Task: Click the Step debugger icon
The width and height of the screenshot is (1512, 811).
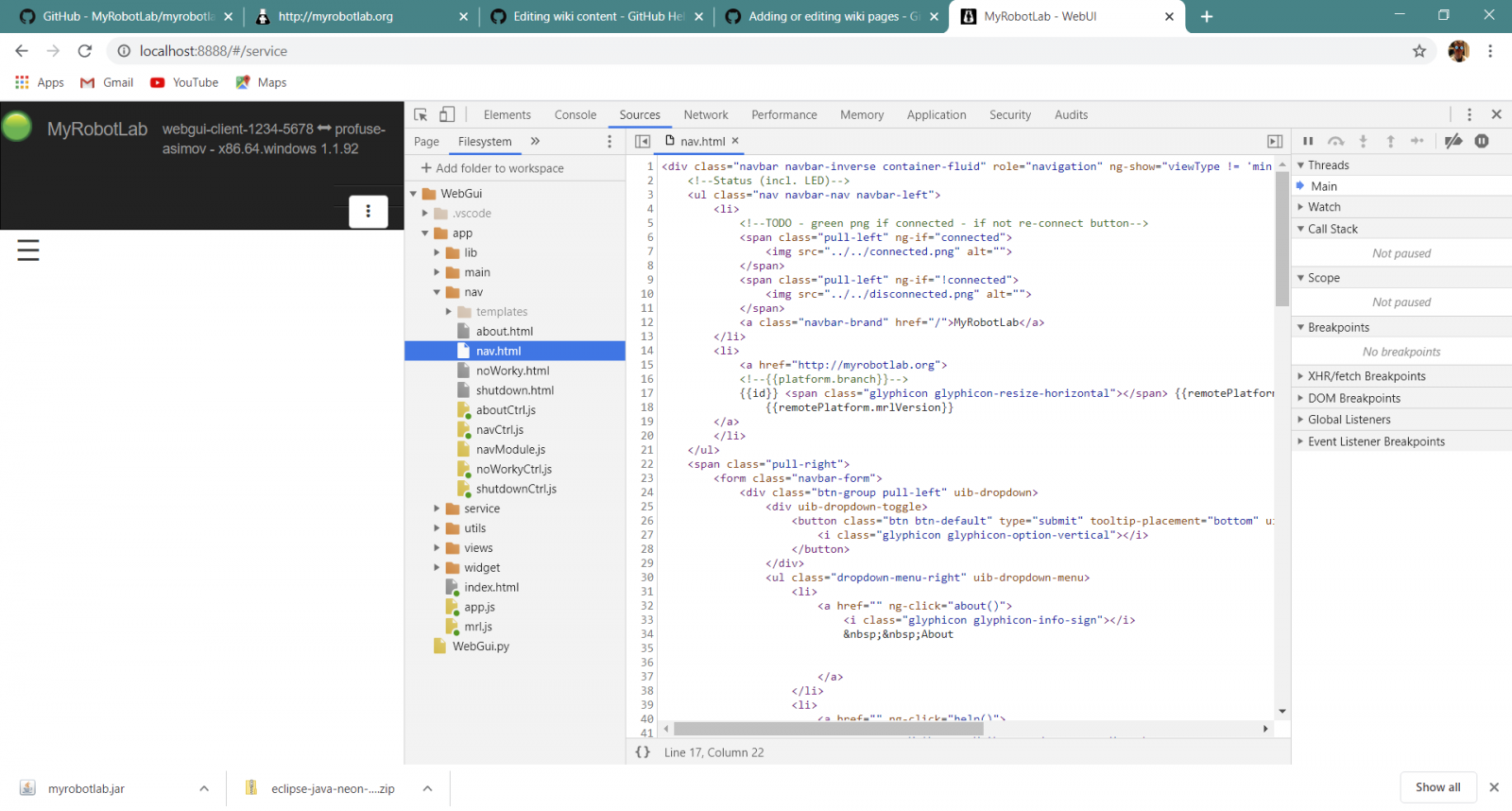Action: [x=1417, y=141]
